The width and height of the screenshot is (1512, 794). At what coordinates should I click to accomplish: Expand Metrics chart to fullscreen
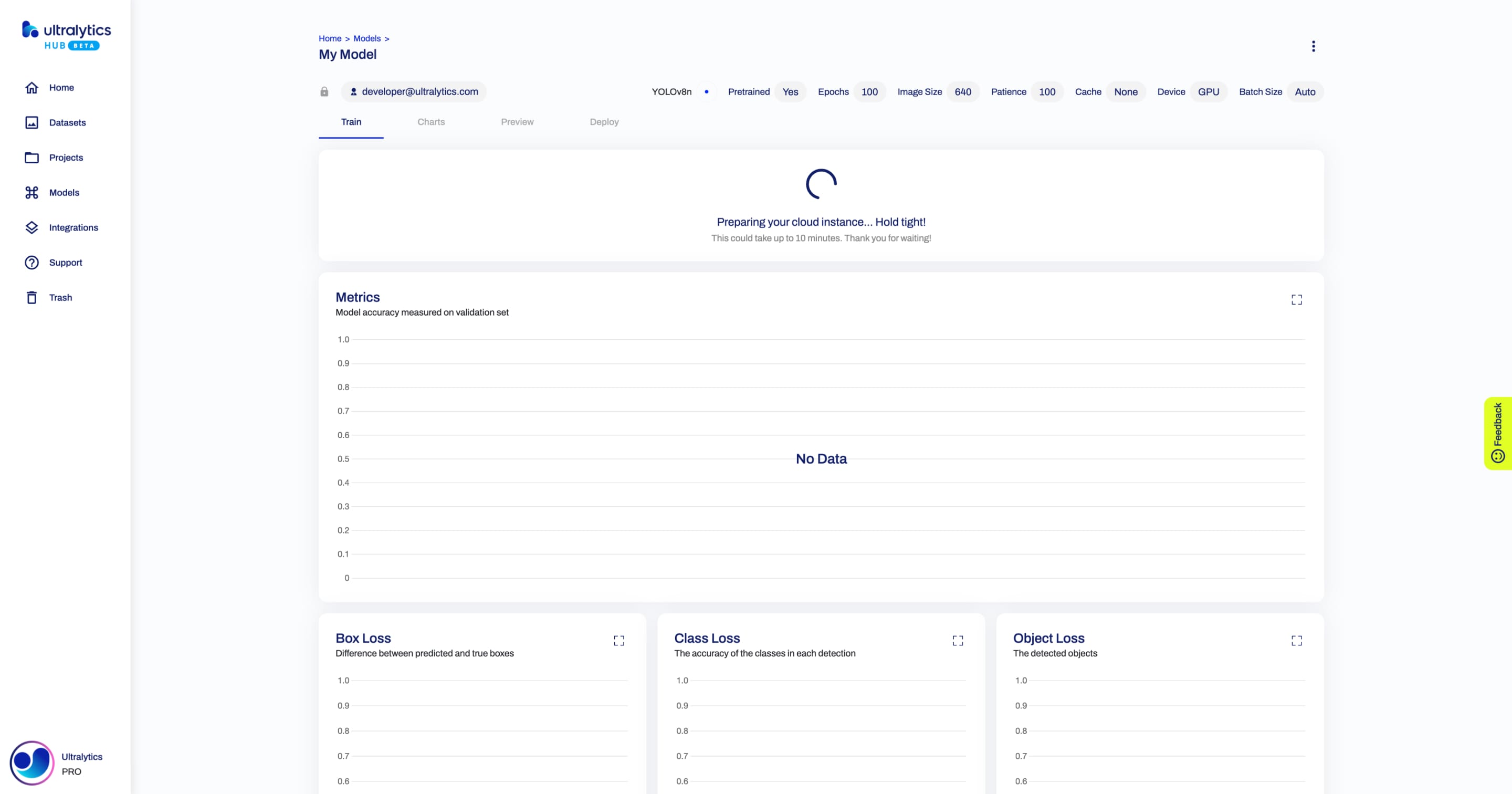[1296, 298]
